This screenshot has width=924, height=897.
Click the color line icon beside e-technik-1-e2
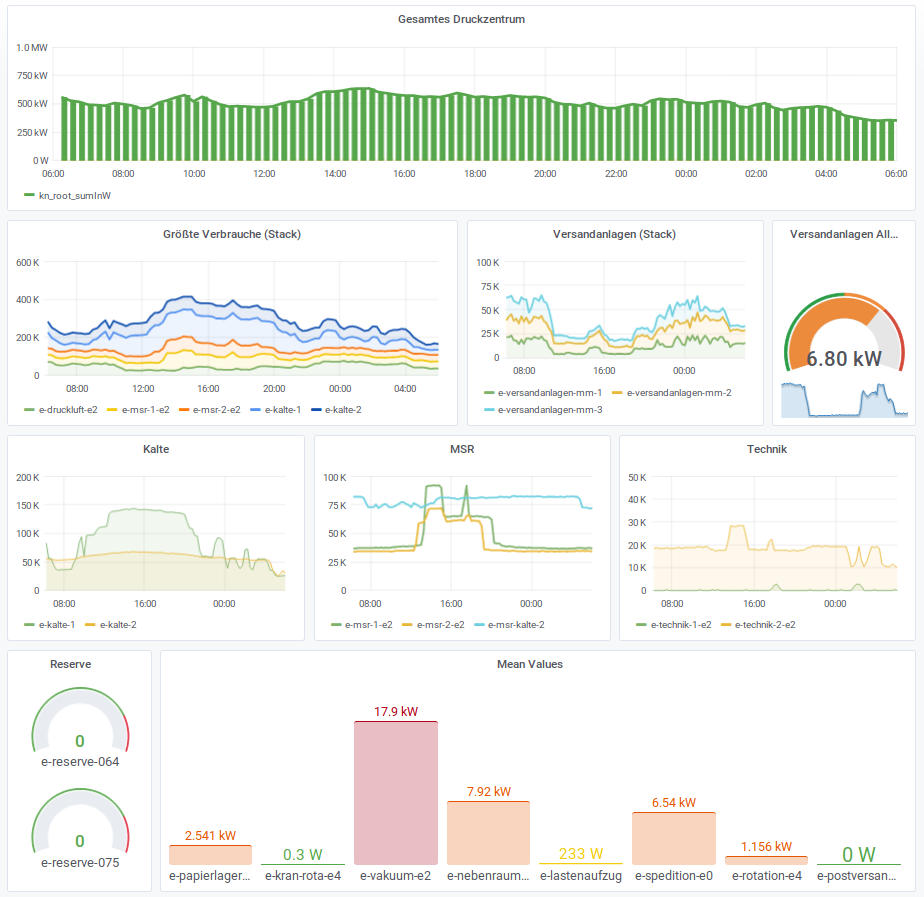point(642,625)
